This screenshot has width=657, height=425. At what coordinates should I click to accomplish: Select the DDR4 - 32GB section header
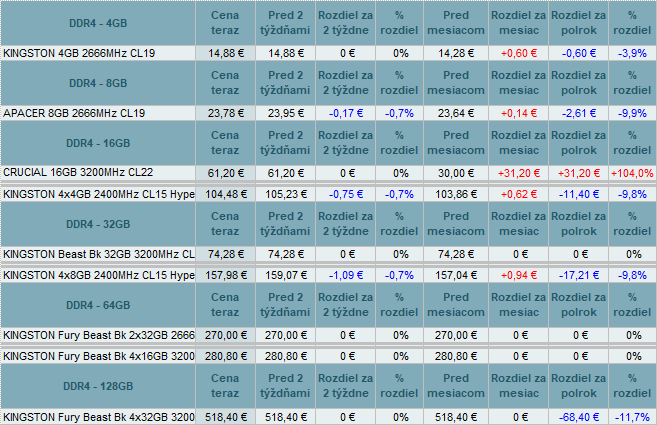tap(98, 224)
